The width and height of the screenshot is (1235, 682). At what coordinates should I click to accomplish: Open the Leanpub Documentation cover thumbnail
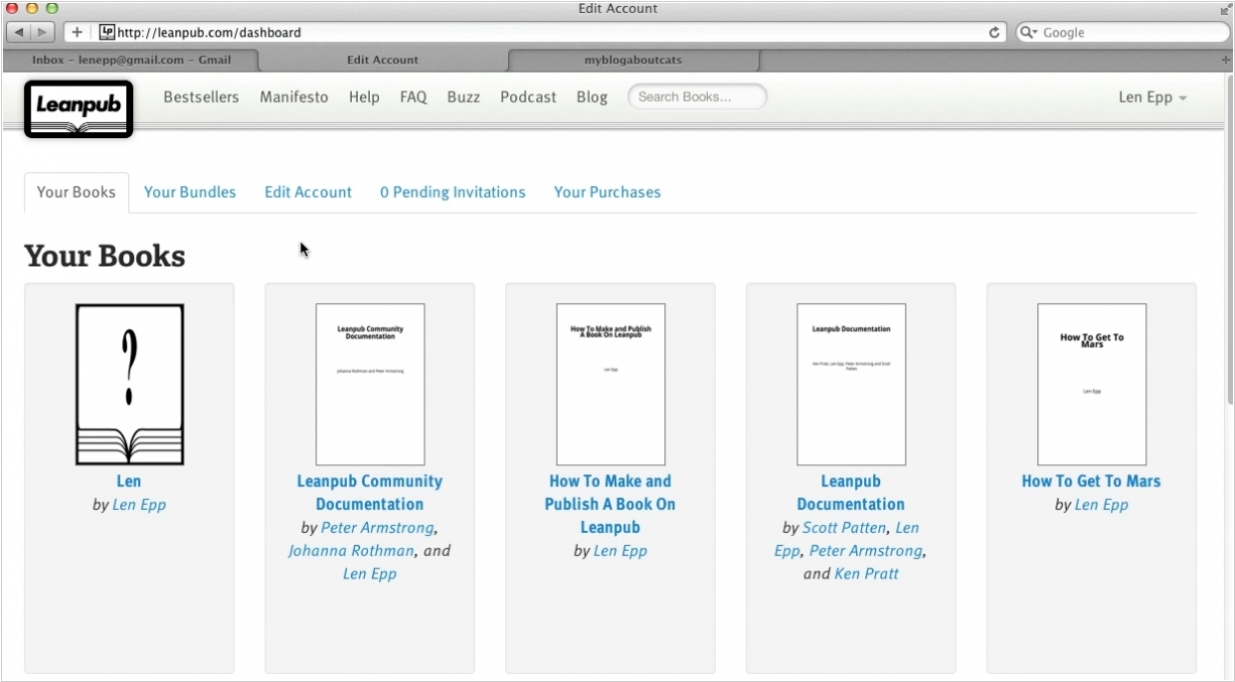pyautogui.click(x=851, y=384)
